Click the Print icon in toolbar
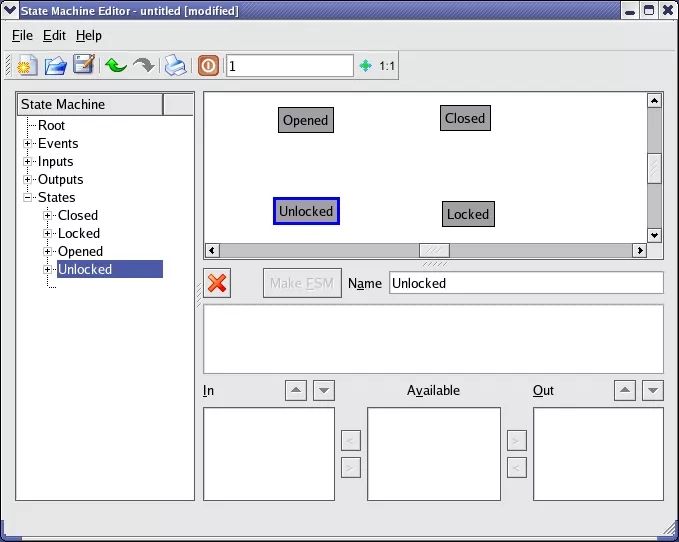The height and width of the screenshot is (542, 679). point(175,66)
